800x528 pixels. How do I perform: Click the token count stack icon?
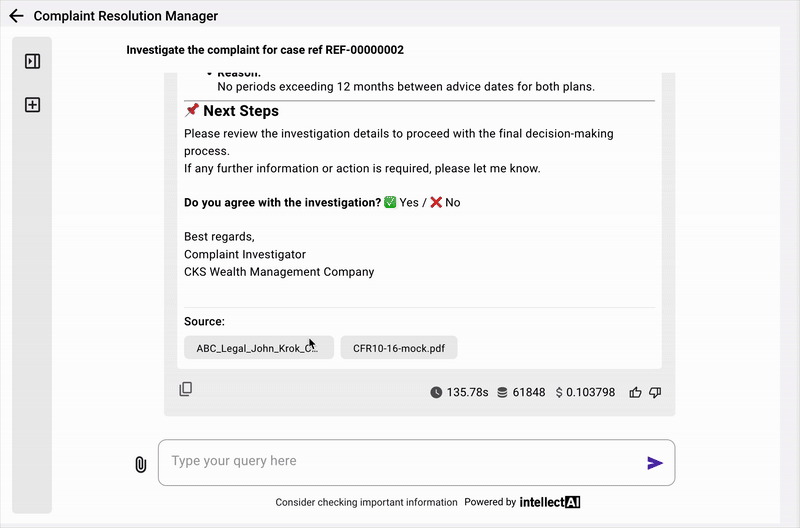point(502,393)
